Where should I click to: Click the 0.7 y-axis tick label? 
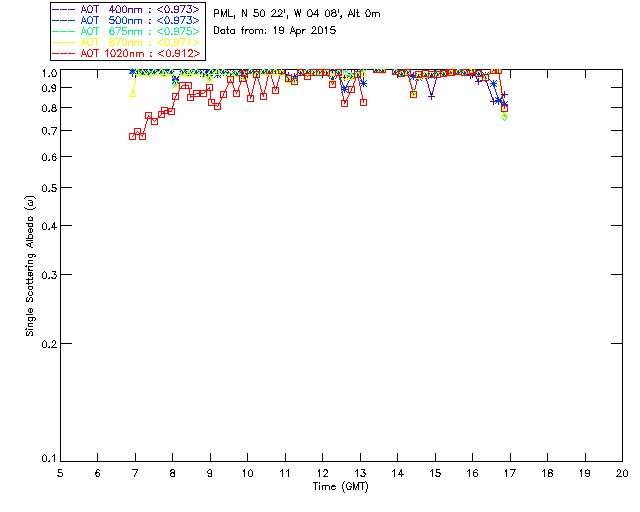click(49, 131)
